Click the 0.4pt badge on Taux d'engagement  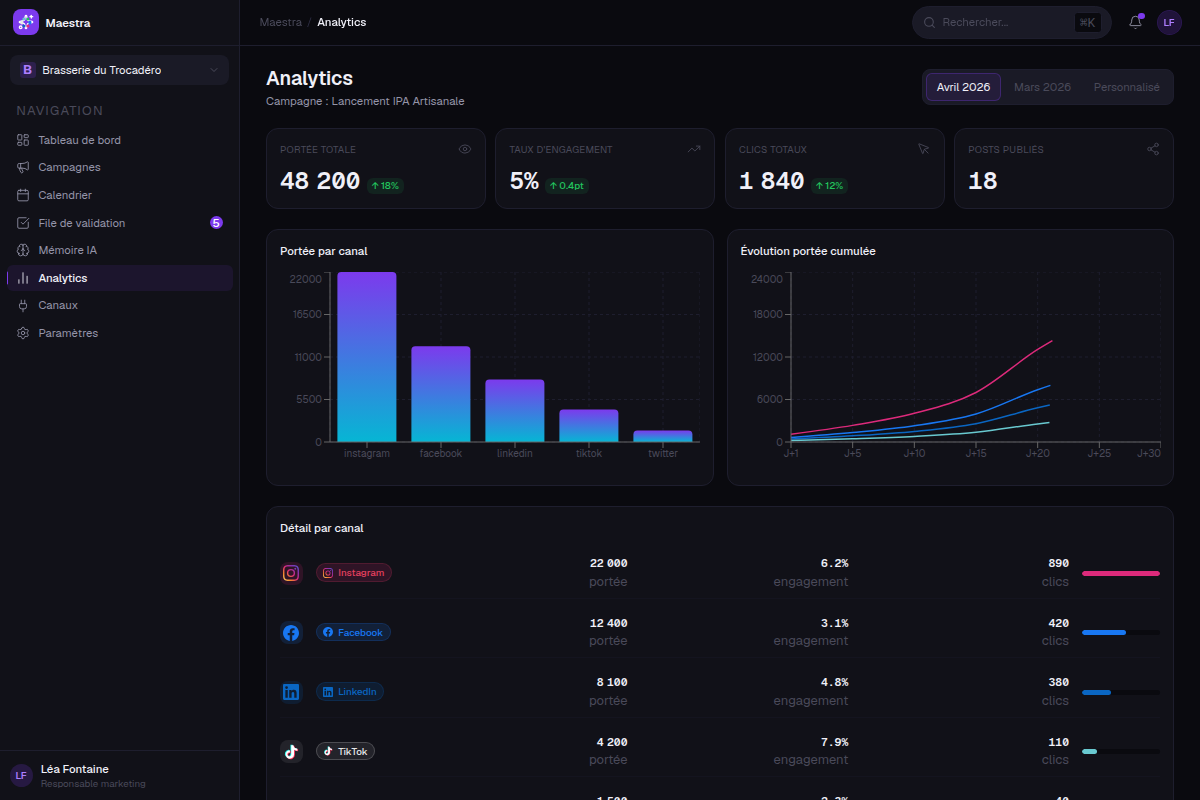(x=568, y=185)
